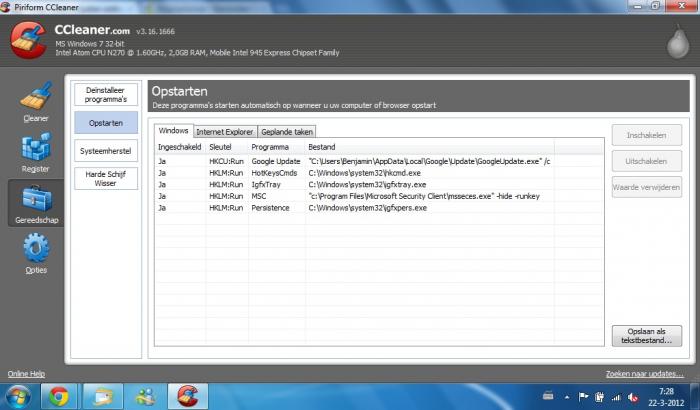Open the taskbar clock and date
Image resolution: width=700 pixels, height=410 pixels.
coord(666,397)
